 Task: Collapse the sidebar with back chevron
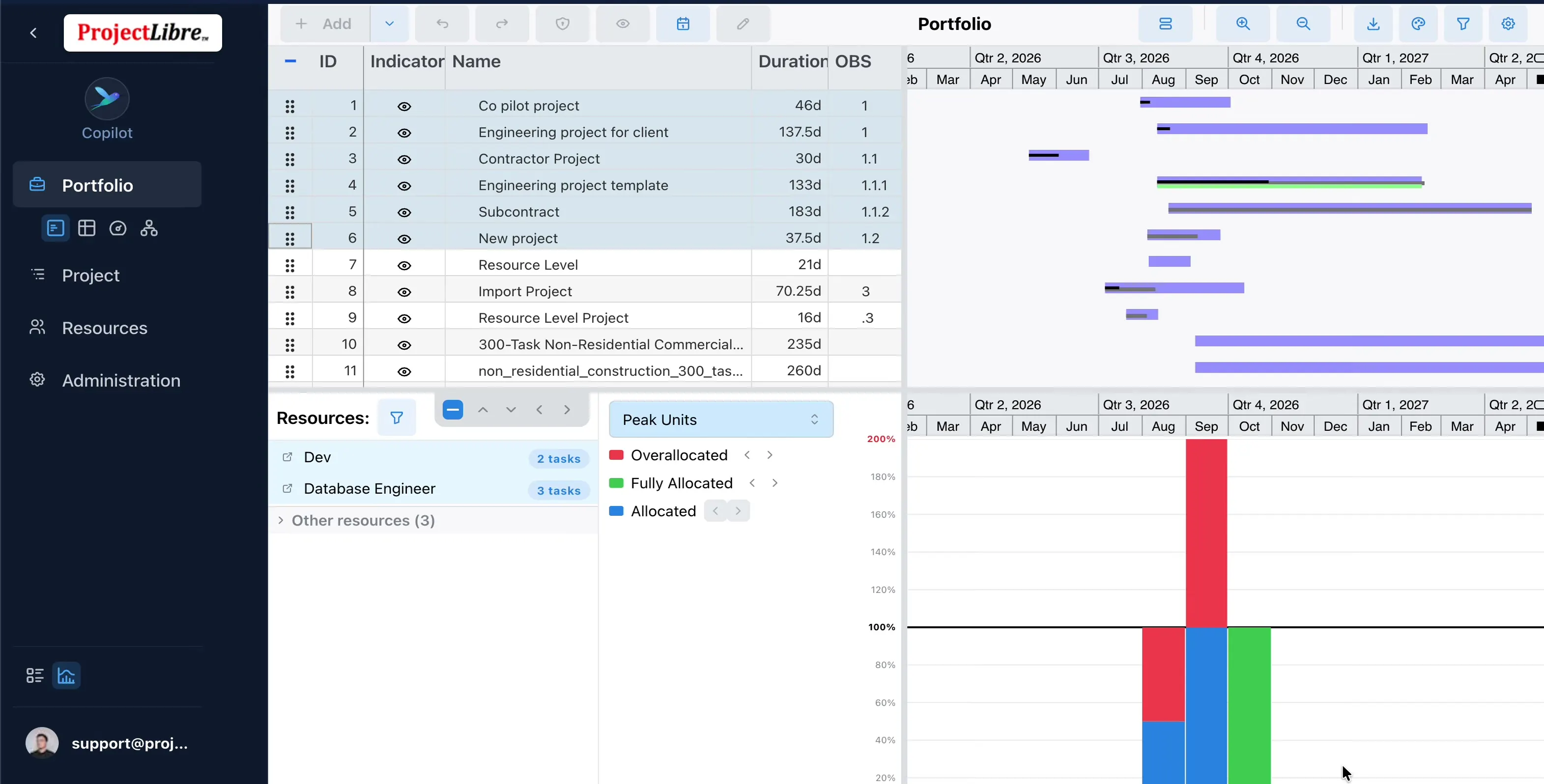33,33
